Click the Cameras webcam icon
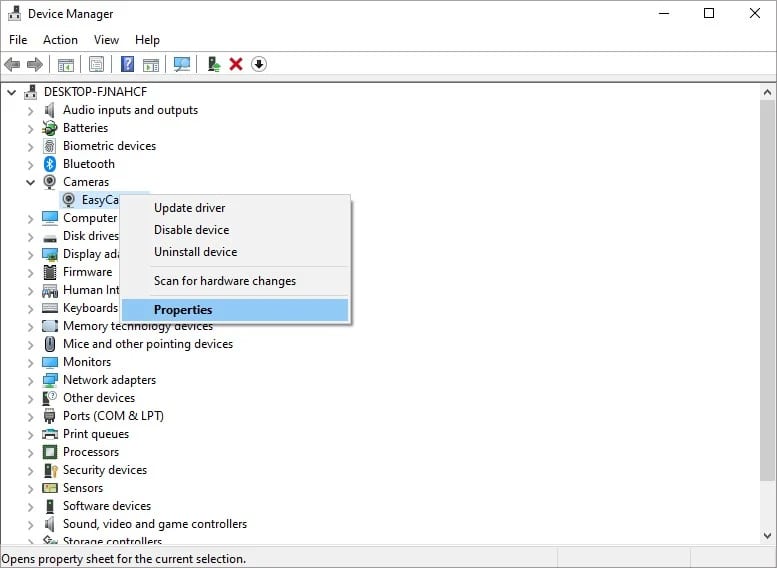Image resolution: width=777 pixels, height=568 pixels. pos(50,182)
